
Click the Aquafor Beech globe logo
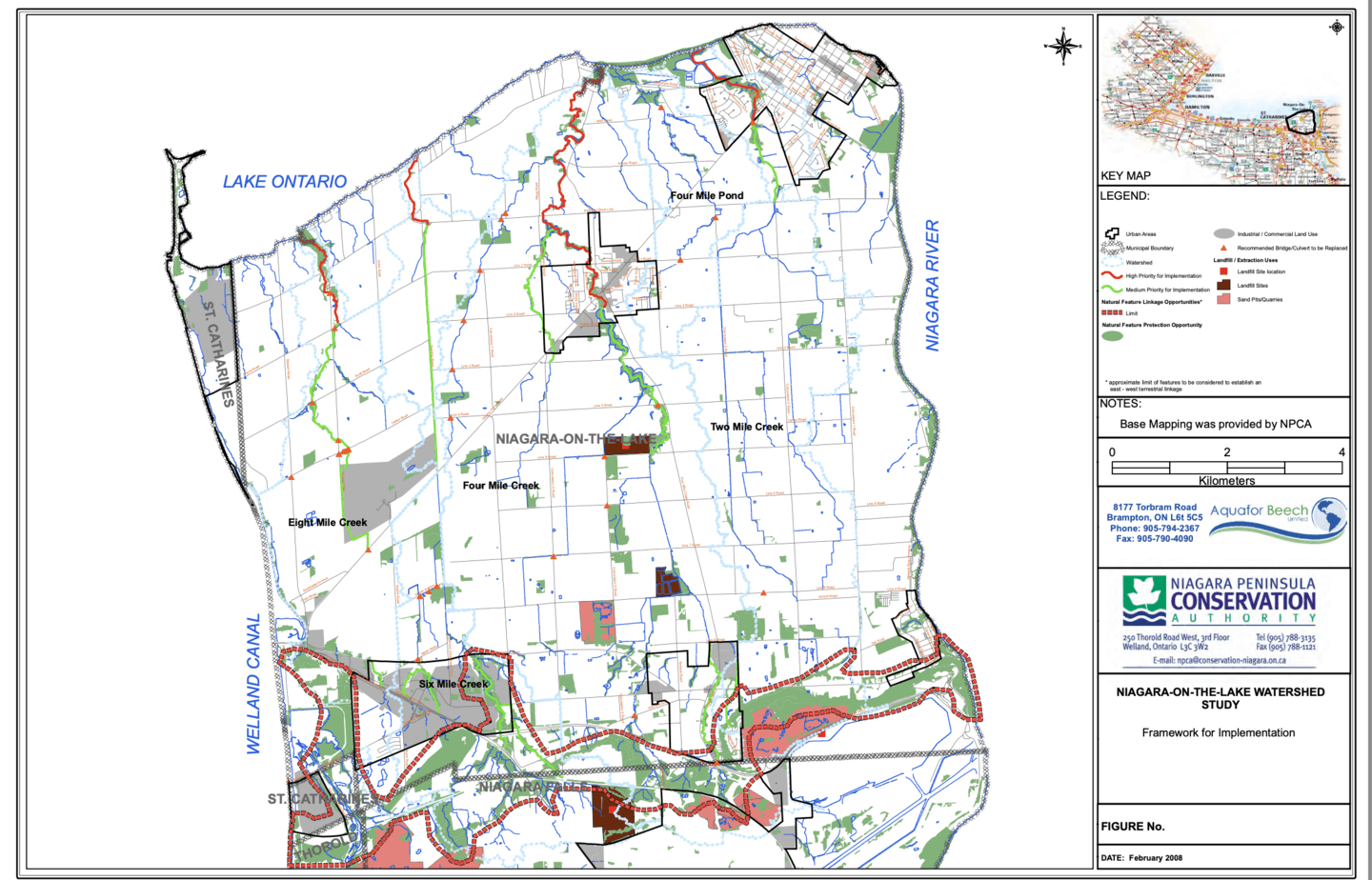pyautogui.click(x=1329, y=517)
